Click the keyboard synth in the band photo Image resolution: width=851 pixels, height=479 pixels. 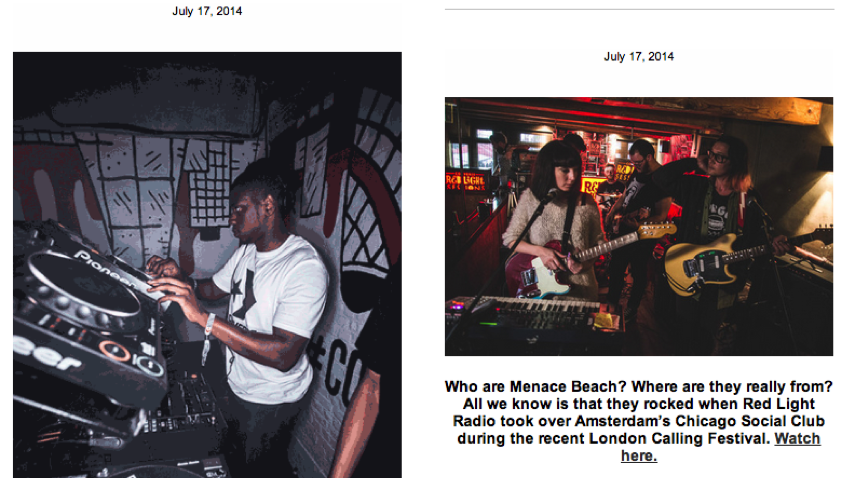[x=535, y=314]
